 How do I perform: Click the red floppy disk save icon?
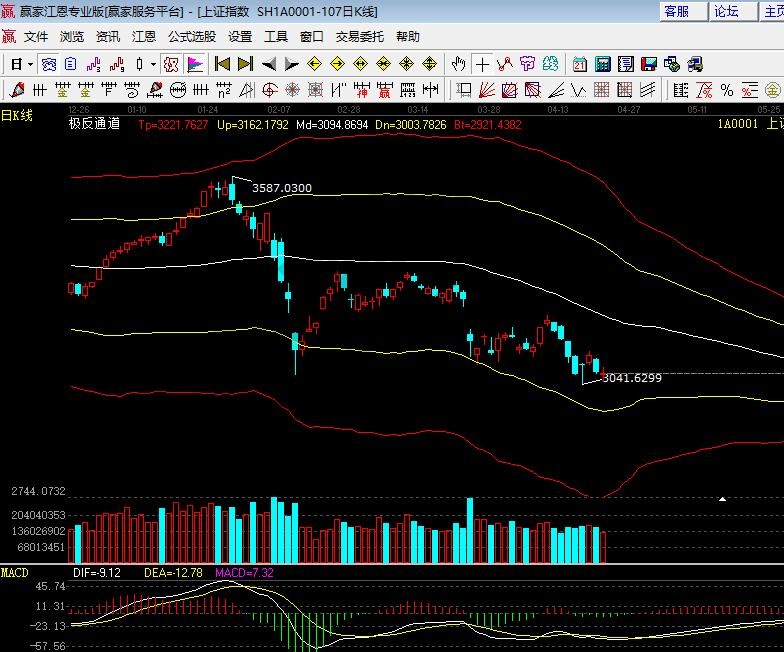(x=649, y=64)
